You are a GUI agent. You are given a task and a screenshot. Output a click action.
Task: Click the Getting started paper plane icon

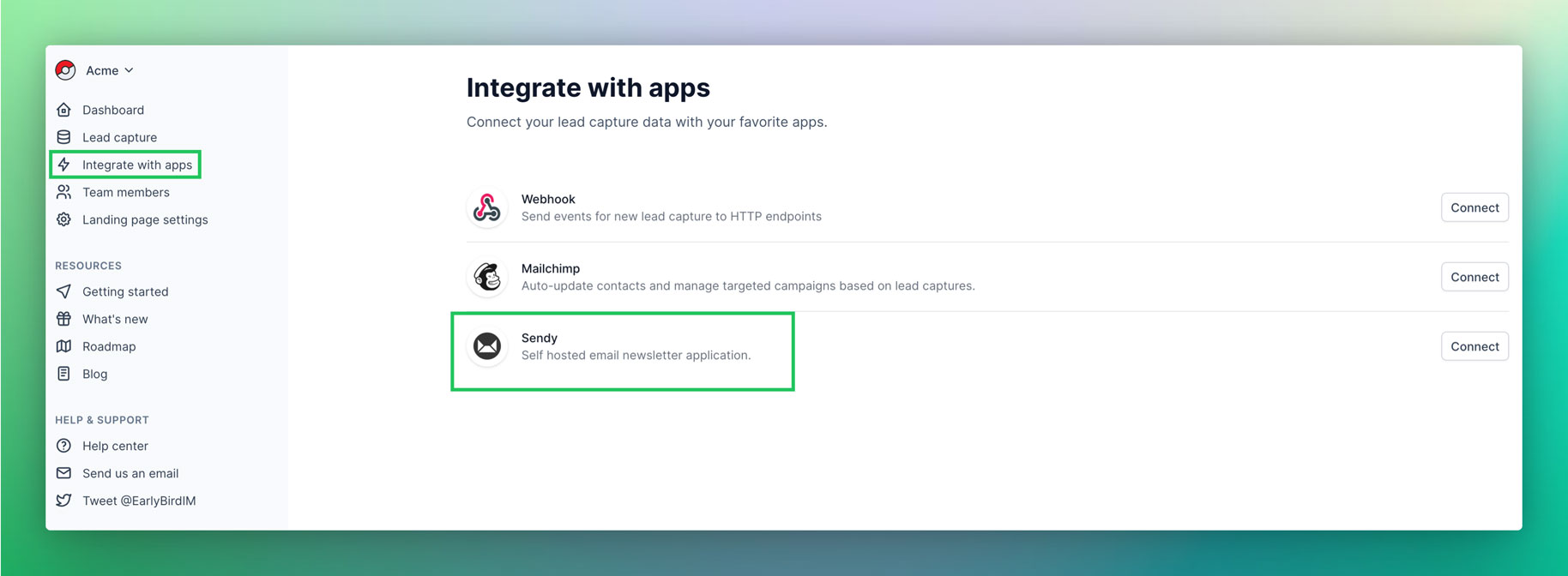(x=63, y=291)
